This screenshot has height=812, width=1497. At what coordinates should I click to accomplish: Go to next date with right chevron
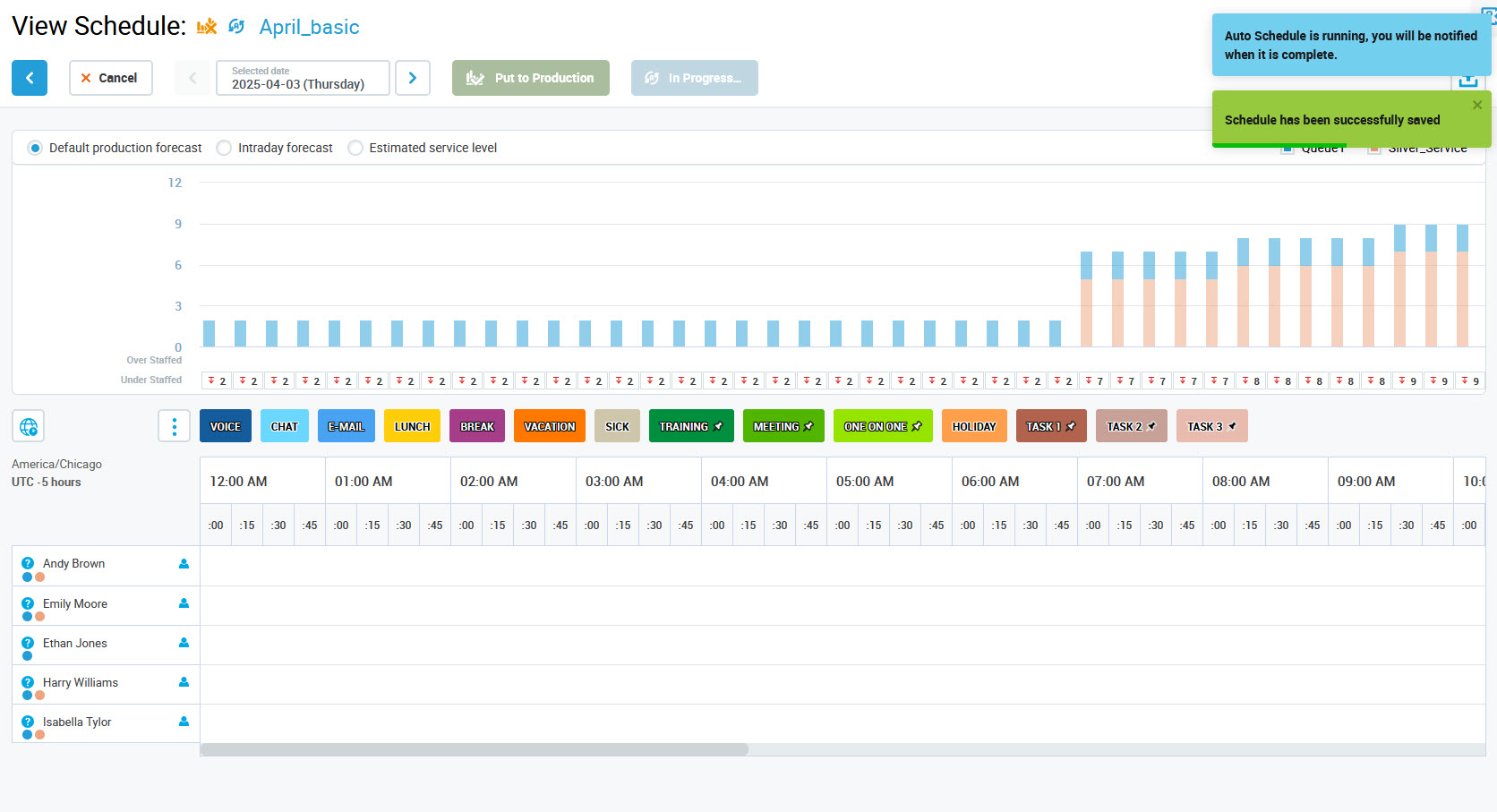(413, 78)
